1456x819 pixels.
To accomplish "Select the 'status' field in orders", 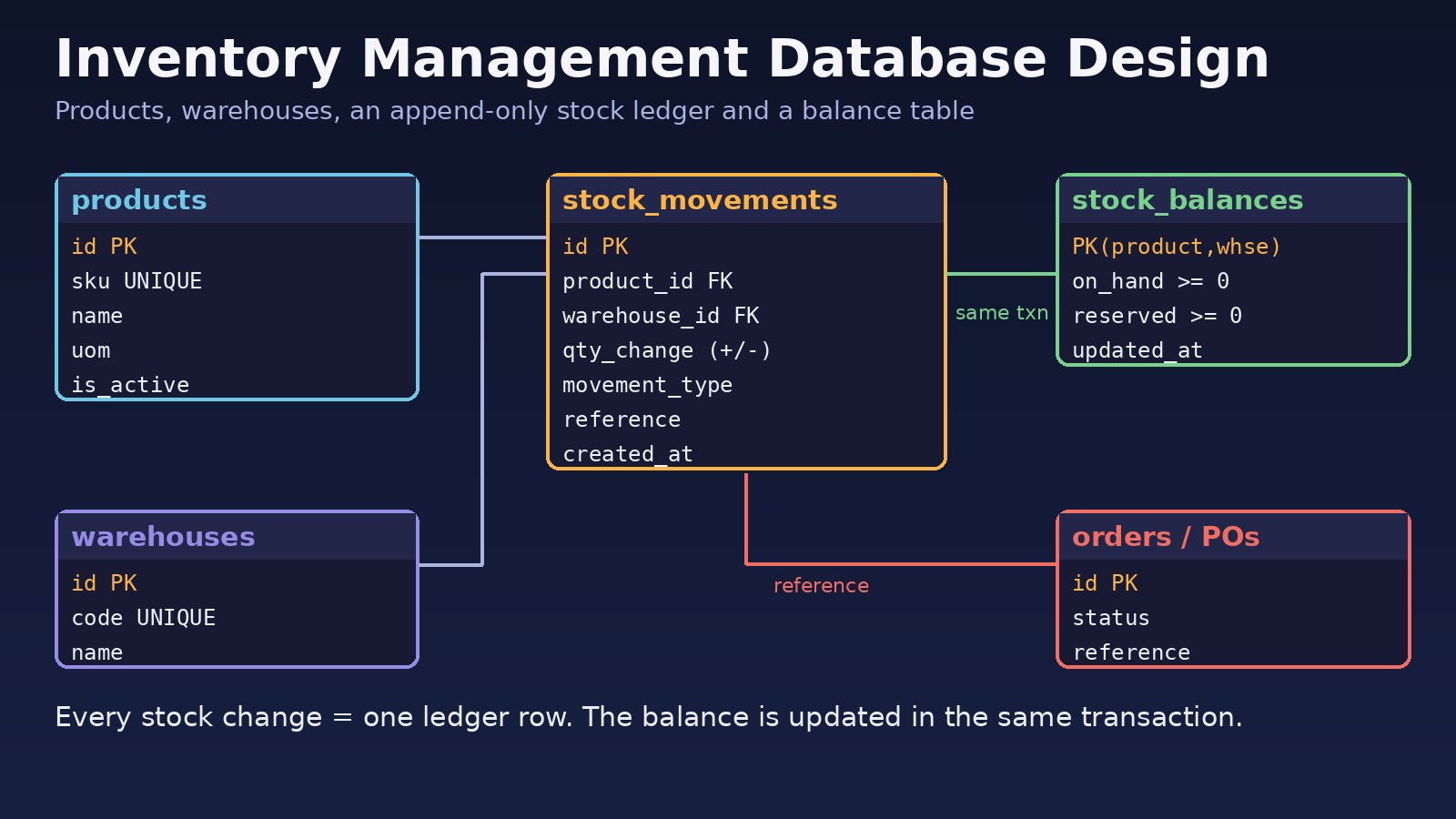I will pos(1111,618).
